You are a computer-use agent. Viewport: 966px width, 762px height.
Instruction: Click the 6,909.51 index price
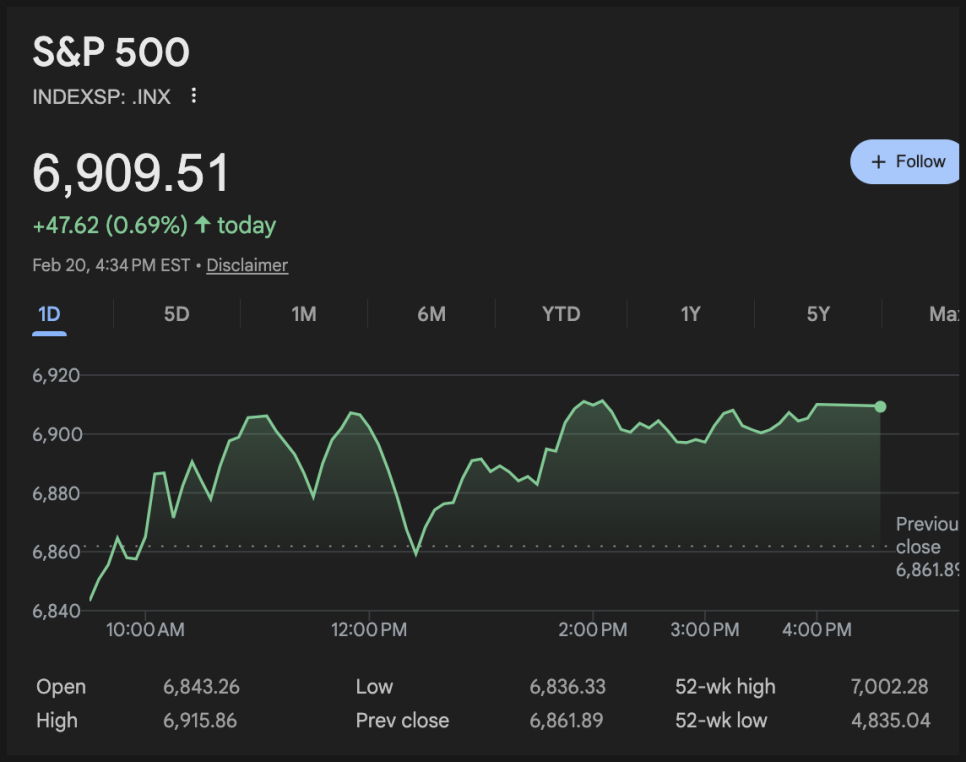click(131, 173)
